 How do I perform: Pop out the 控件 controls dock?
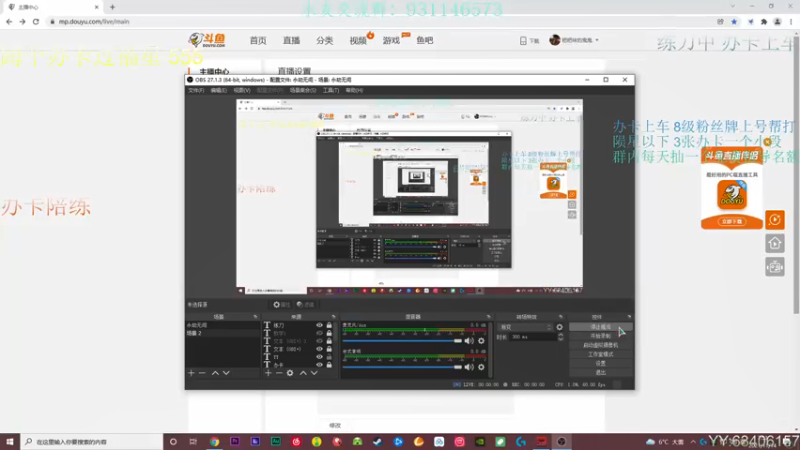click(x=629, y=317)
